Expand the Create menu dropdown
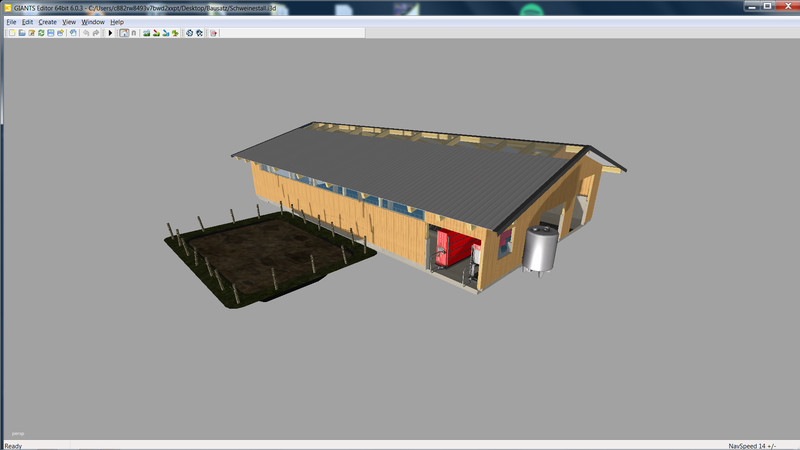 (47, 21)
